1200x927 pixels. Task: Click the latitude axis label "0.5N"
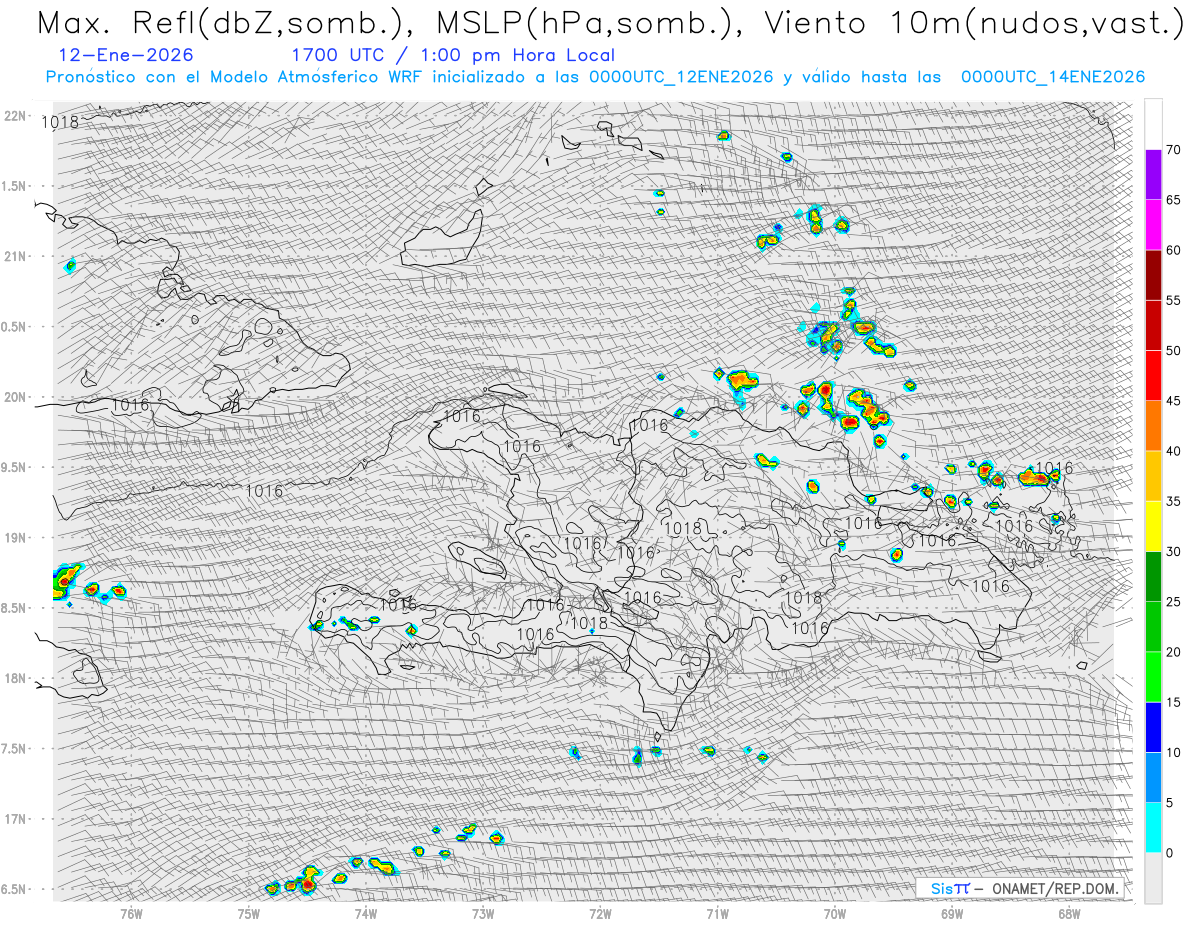[x=15, y=327]
